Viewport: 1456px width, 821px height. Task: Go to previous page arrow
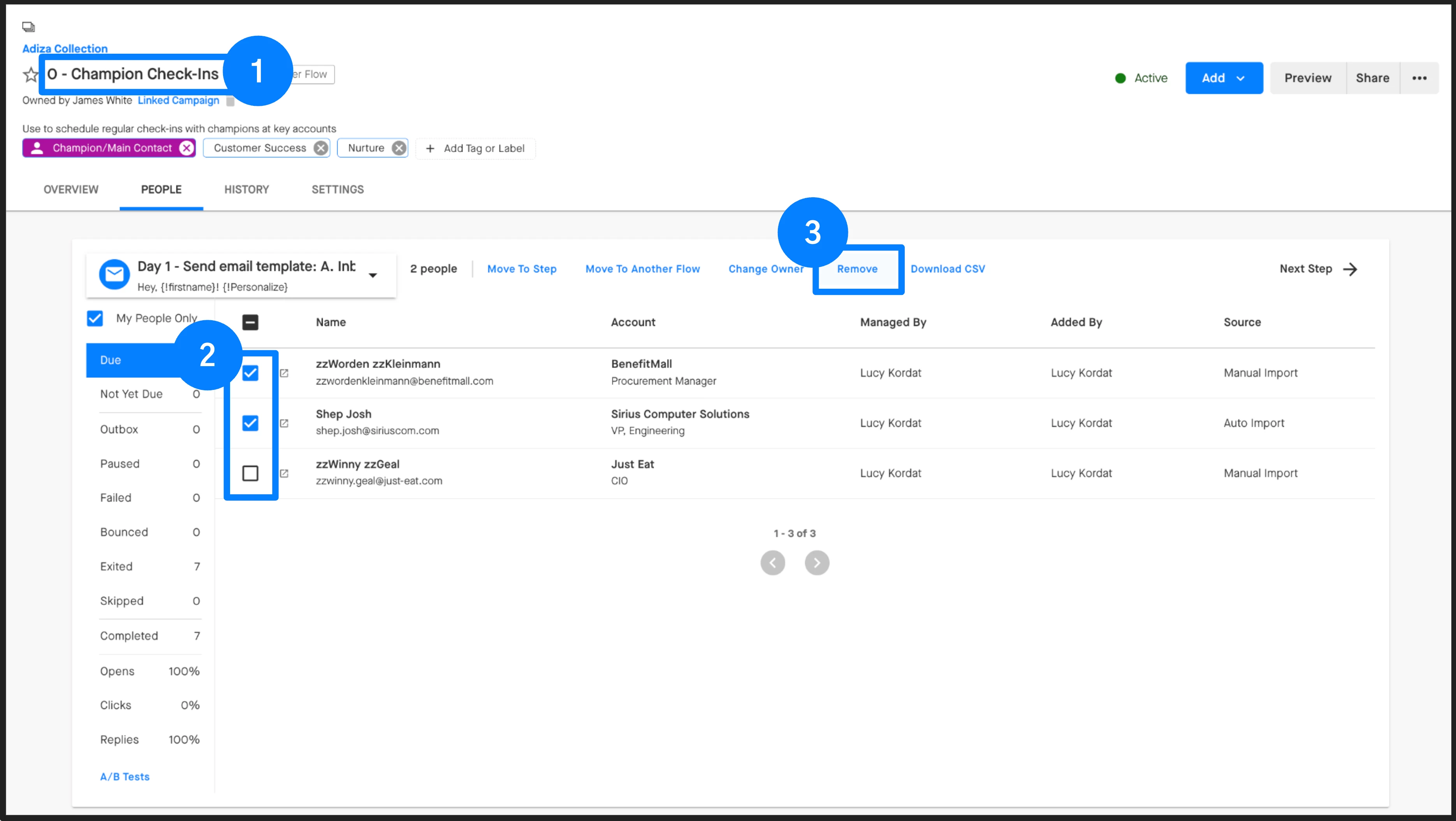[773, 563]
